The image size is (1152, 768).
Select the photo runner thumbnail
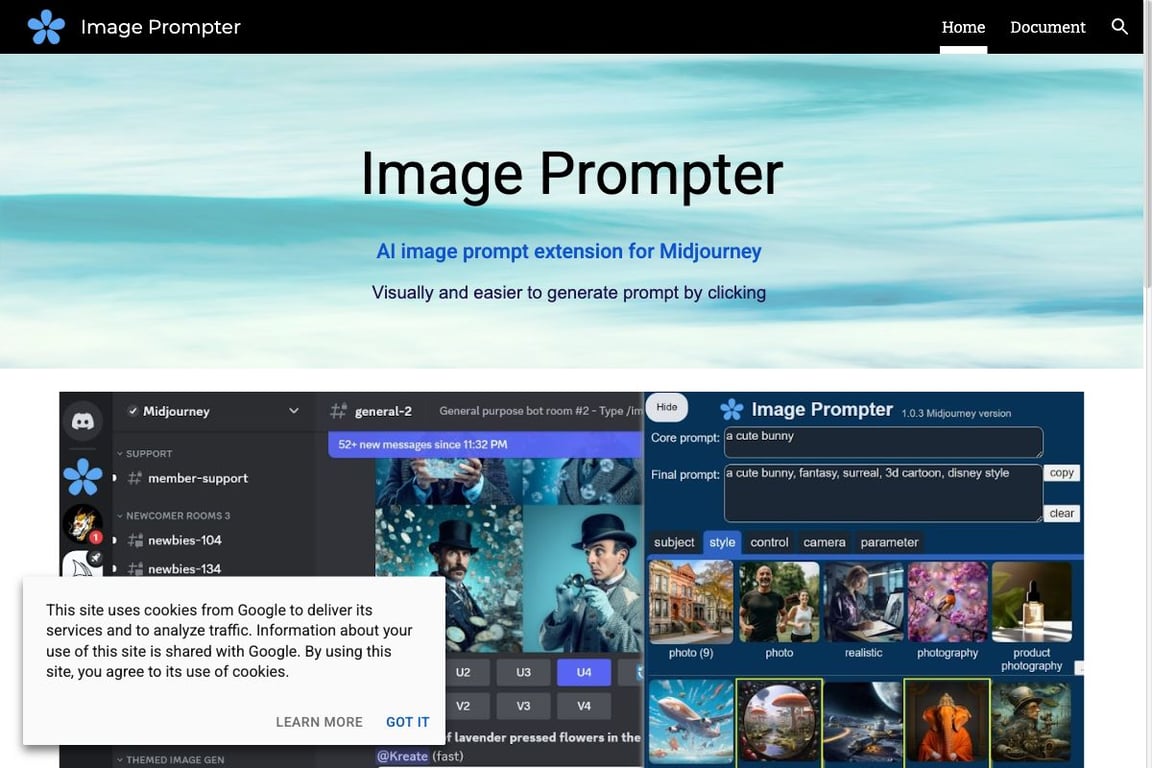tap(779, 603)
